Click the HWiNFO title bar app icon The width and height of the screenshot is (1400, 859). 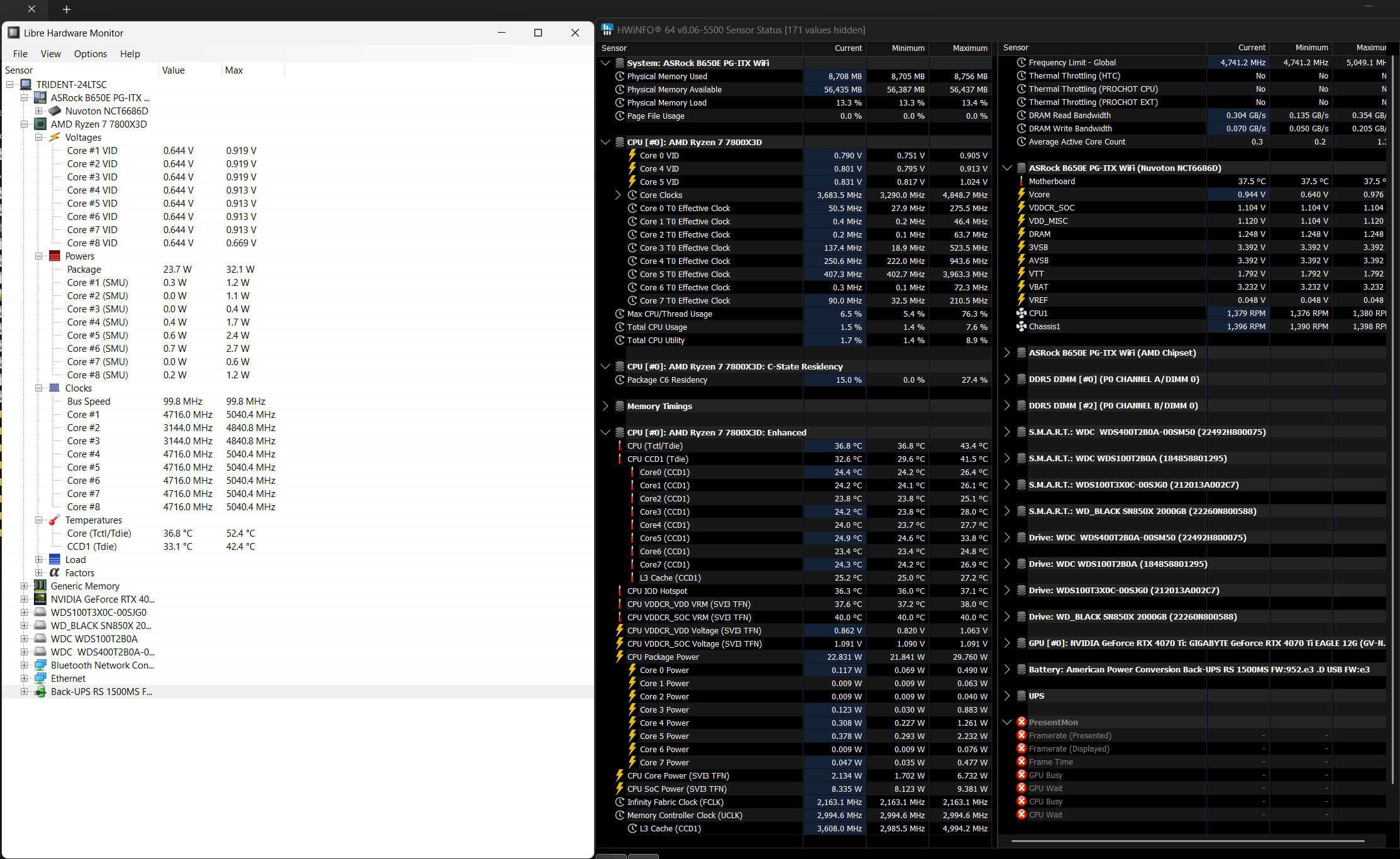pos(607,30)
